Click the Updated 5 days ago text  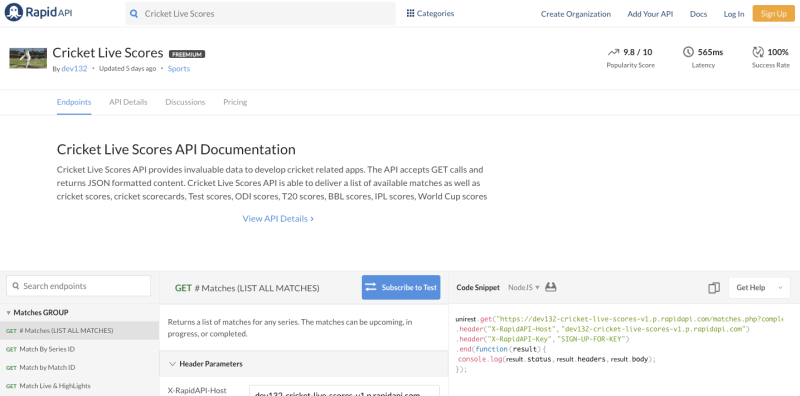128,68
